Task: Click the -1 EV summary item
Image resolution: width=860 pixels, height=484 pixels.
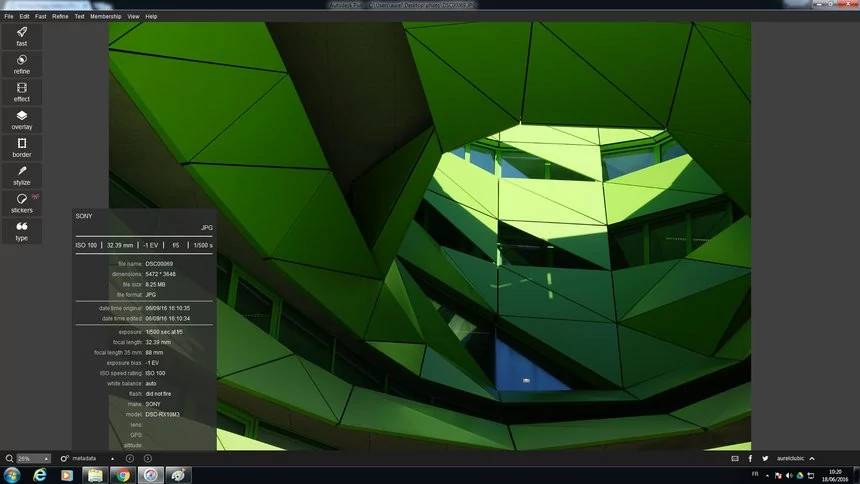Action: [151, 245]
